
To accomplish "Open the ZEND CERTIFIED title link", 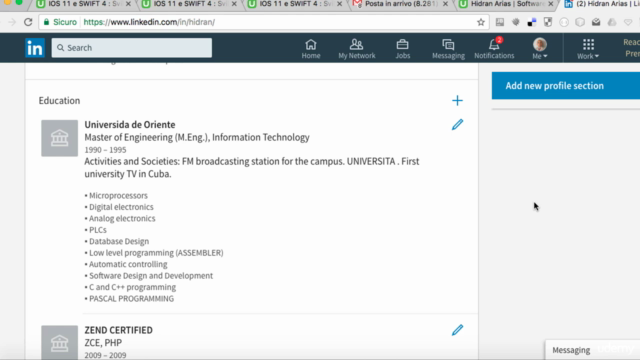I will (118, 330).
